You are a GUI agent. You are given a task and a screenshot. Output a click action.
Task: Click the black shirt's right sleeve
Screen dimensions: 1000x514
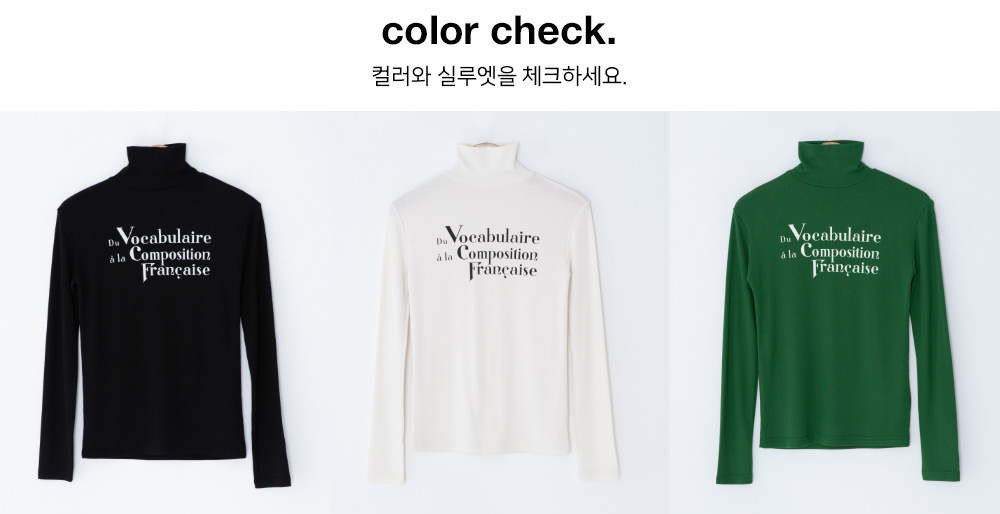(x=265, y=348)
